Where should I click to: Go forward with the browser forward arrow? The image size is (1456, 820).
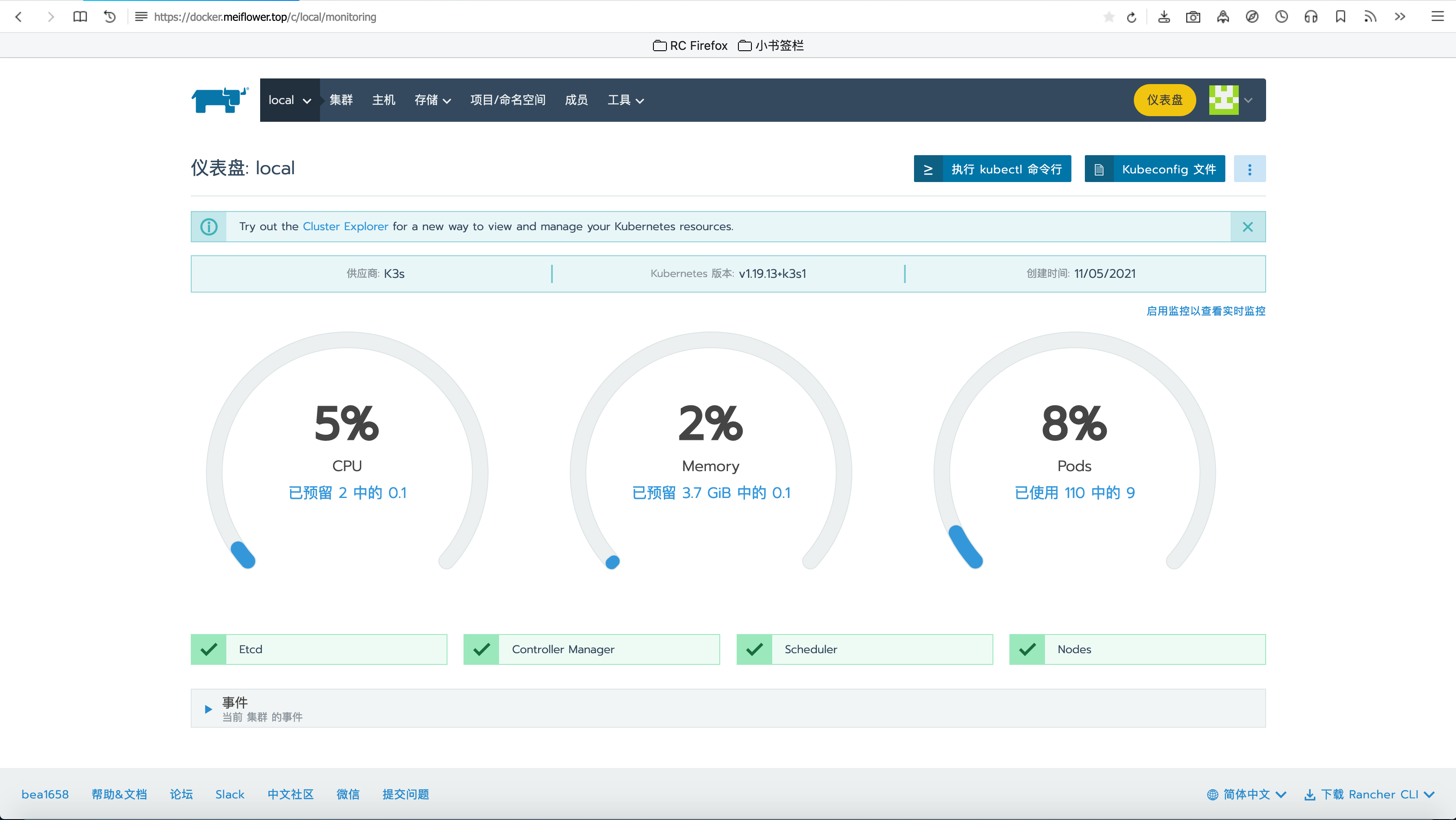pos(50,17)
